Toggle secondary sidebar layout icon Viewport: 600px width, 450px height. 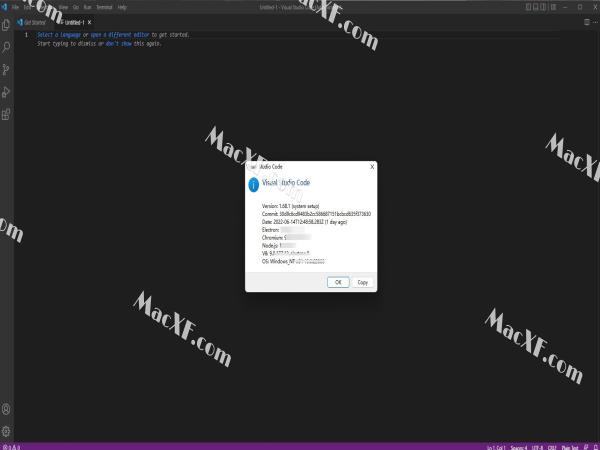[x=544, y=7]
